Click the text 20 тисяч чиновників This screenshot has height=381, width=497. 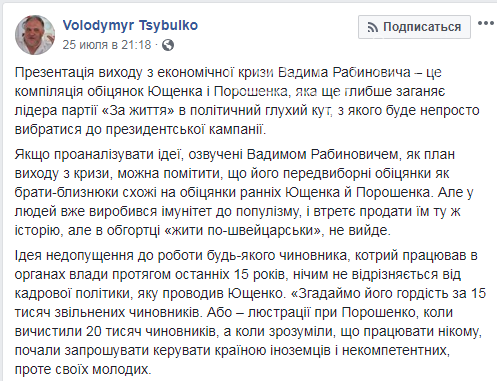(x=151, y=331)
